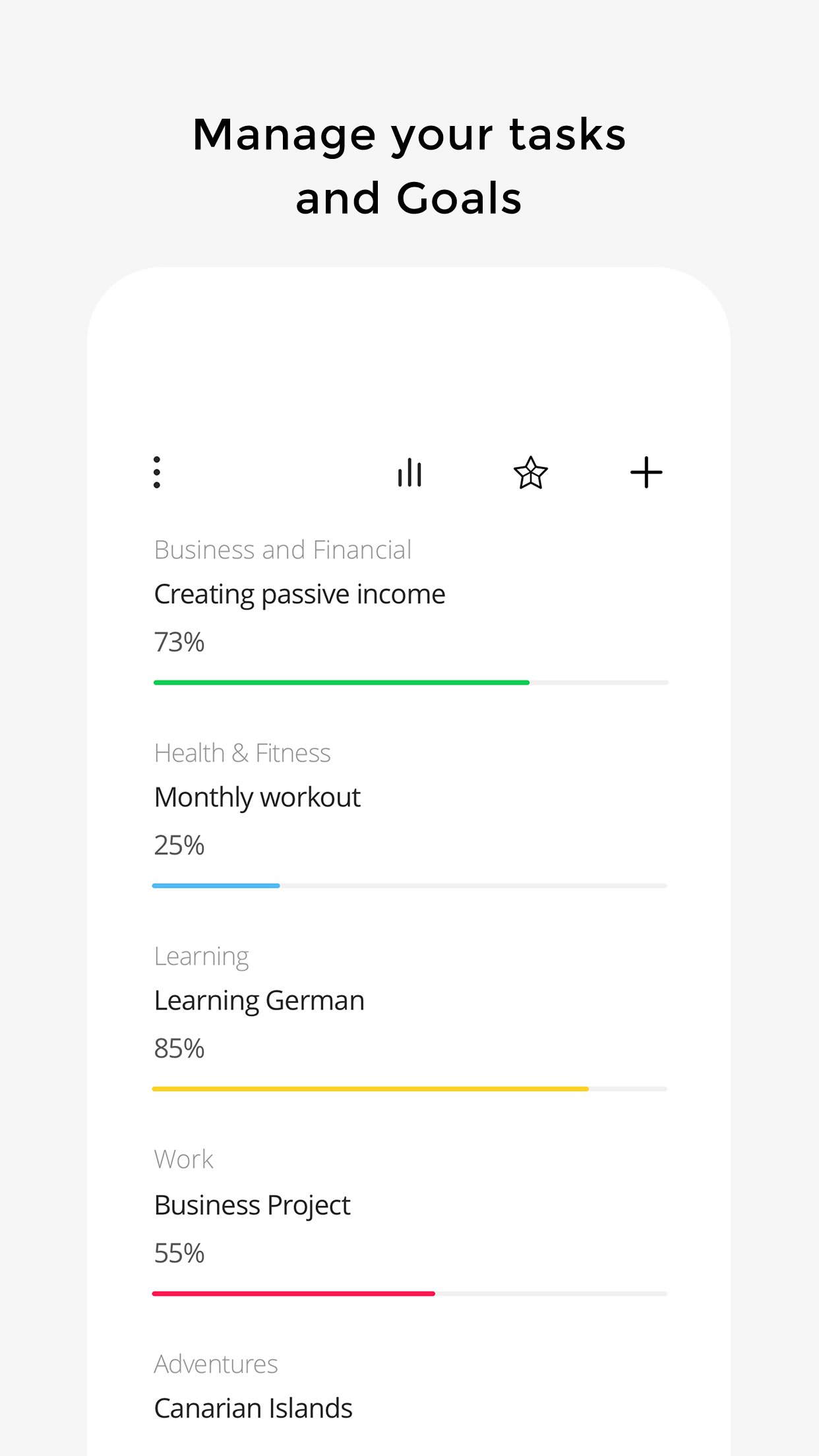The width and height of the screenshot is (819, 1456).
Task: Add a new goal with plus icon
Action: pos(646,473)
